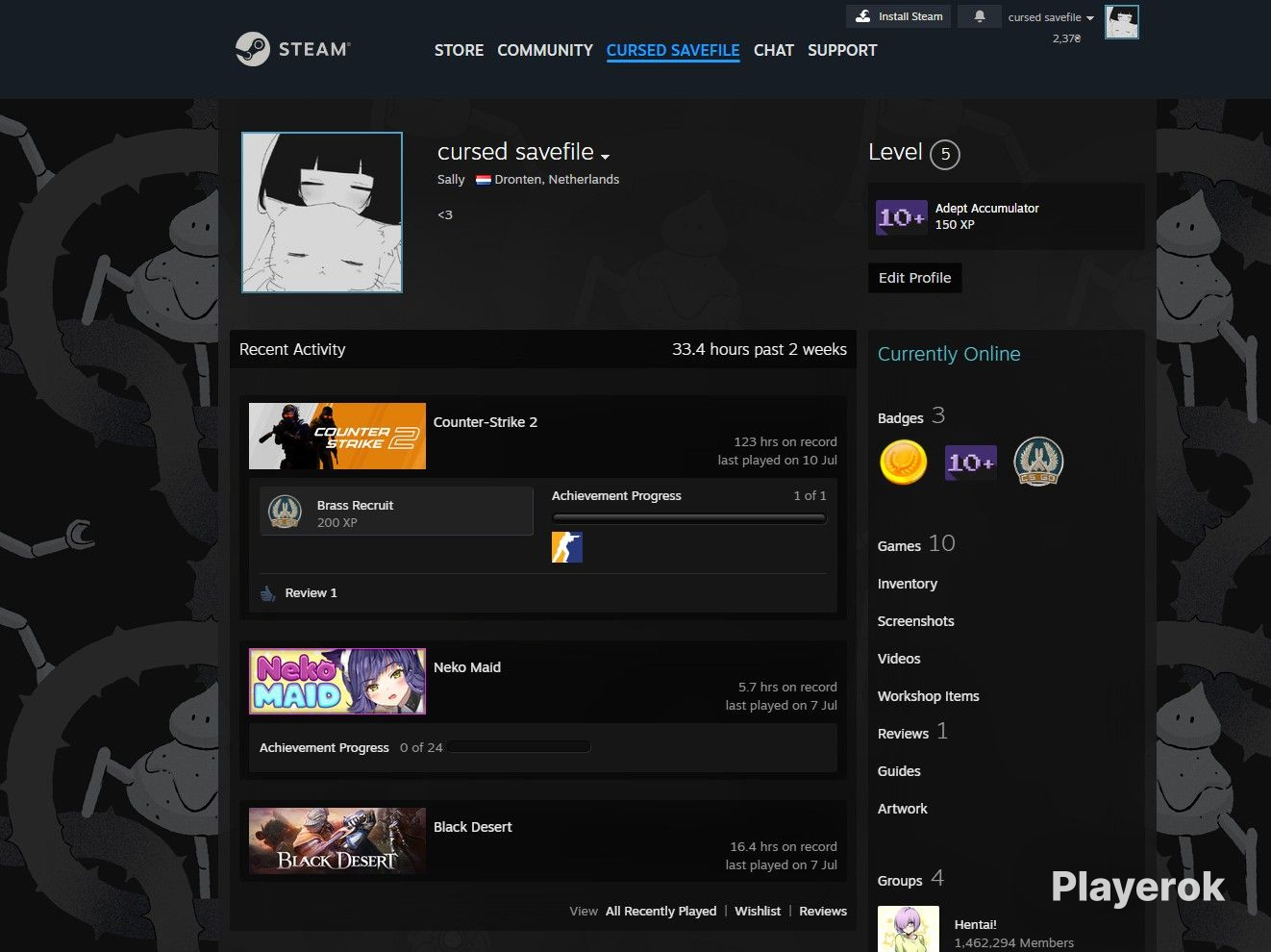Go to CHAT
Screen dimensions: 1271x952
[x=774, y=50]
